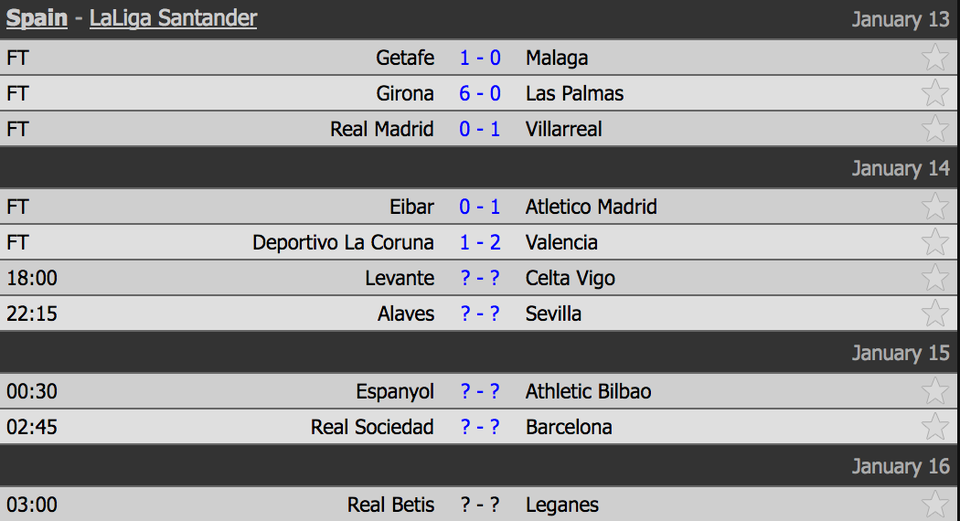Open the Getafe 1 - 0 score details
The image size is (960, 521).
point(480,58)
